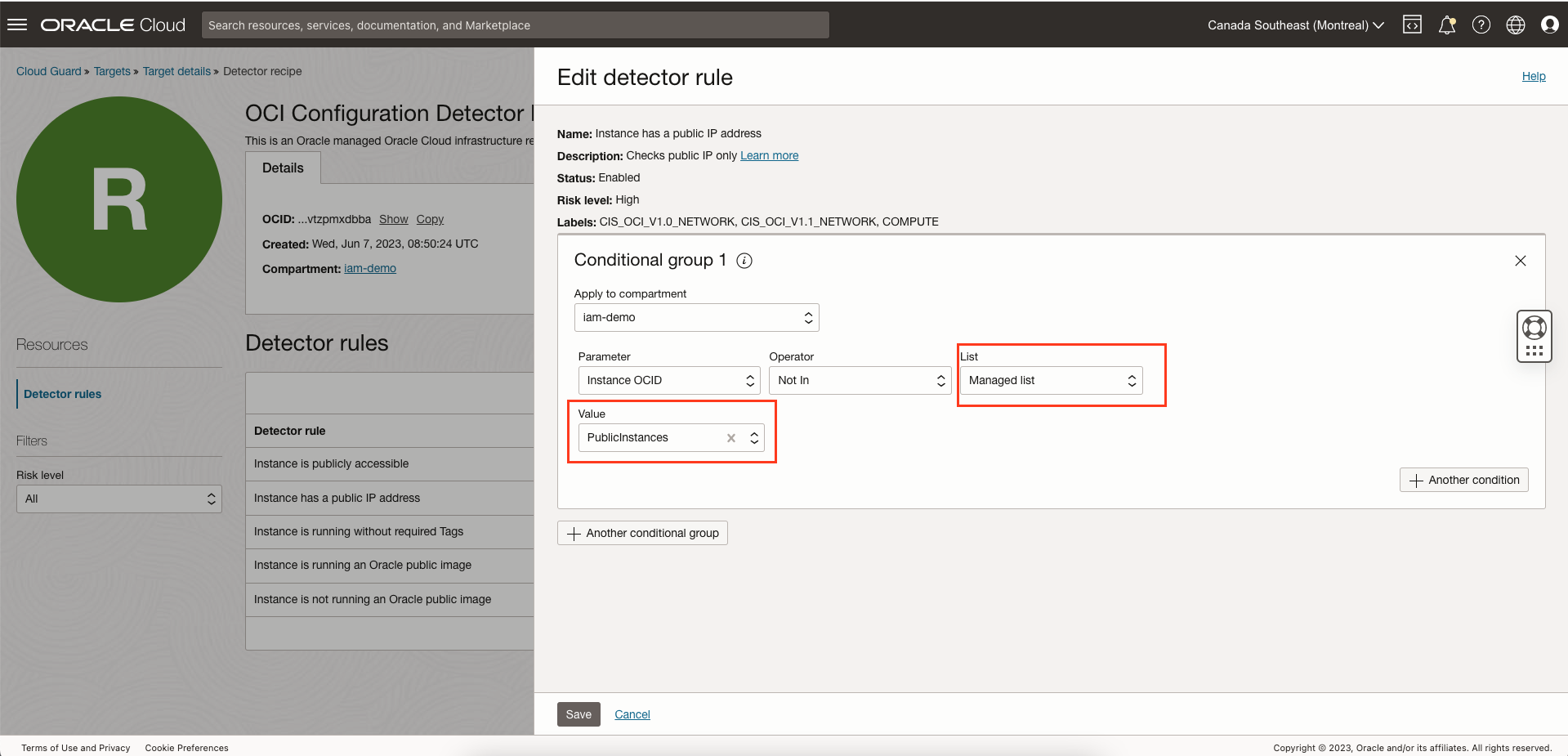Open the Parameter Instance OCID dropdown

[669, 380]
